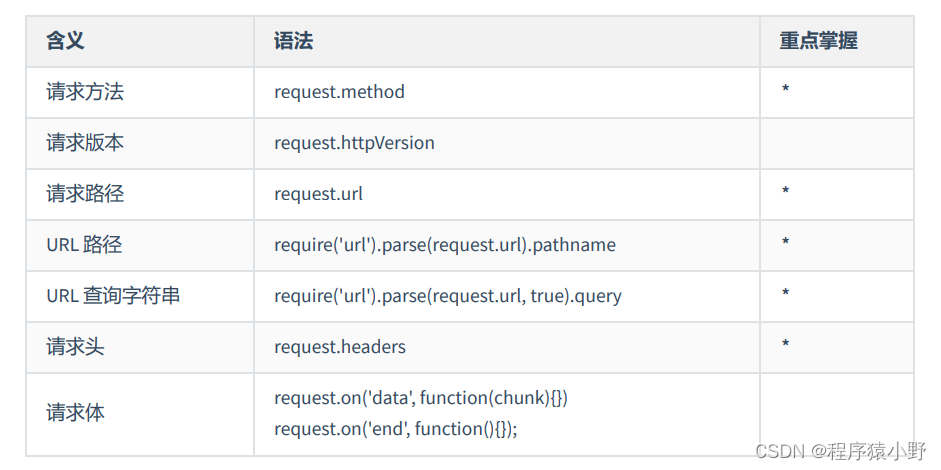941x470 pixels.
Task: Click the CSDN @程序猿小野 watermark
Action: pos(839,451)
